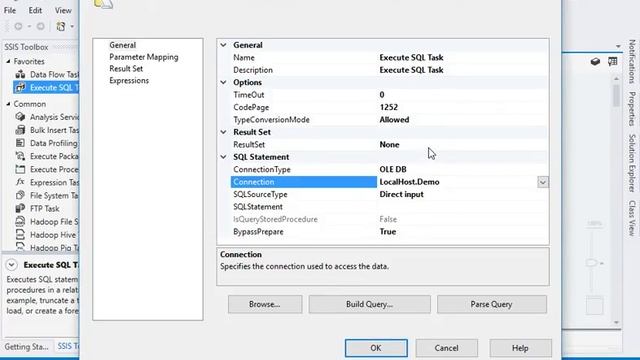Open the right panel overflow dropdown arrow

pos(618,46)
